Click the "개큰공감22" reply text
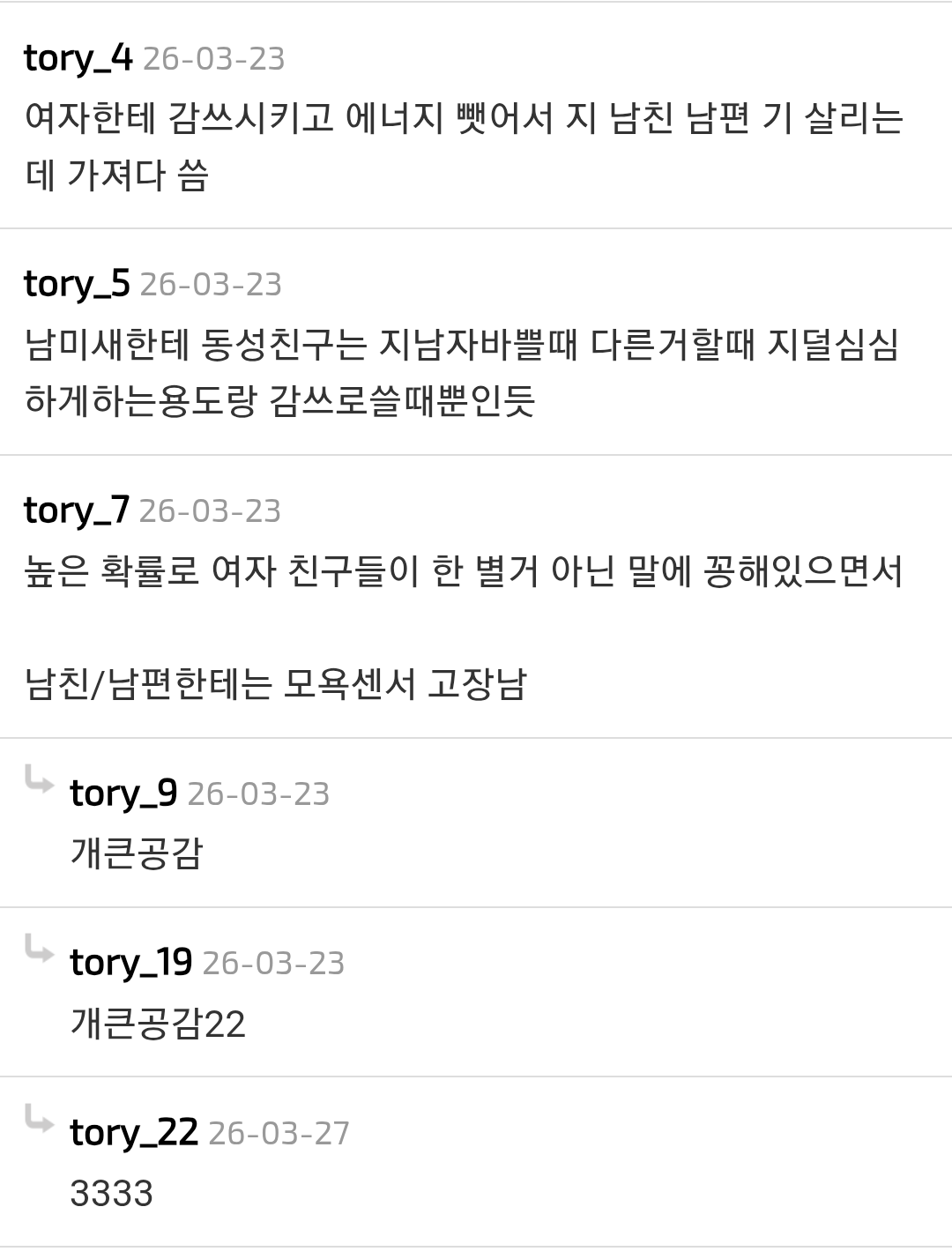This screenshot has width=952, height=1259. (158, 1023)
